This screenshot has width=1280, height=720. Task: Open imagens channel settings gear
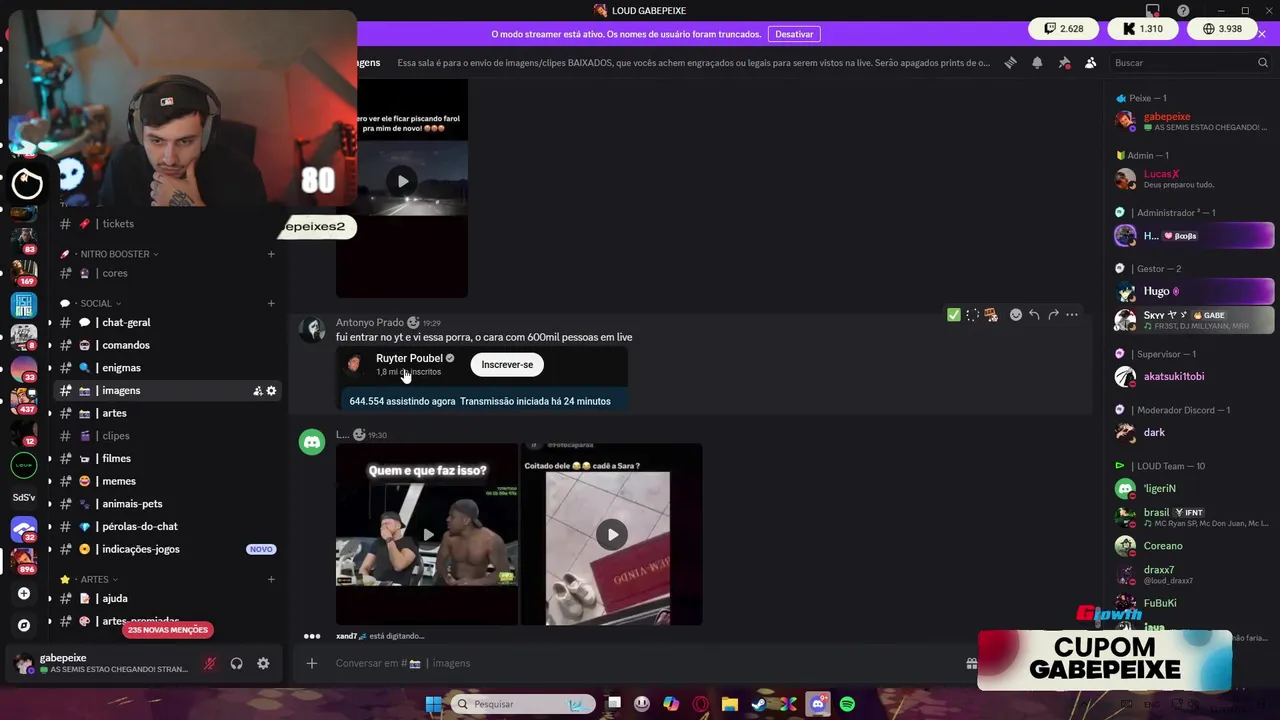271,391
